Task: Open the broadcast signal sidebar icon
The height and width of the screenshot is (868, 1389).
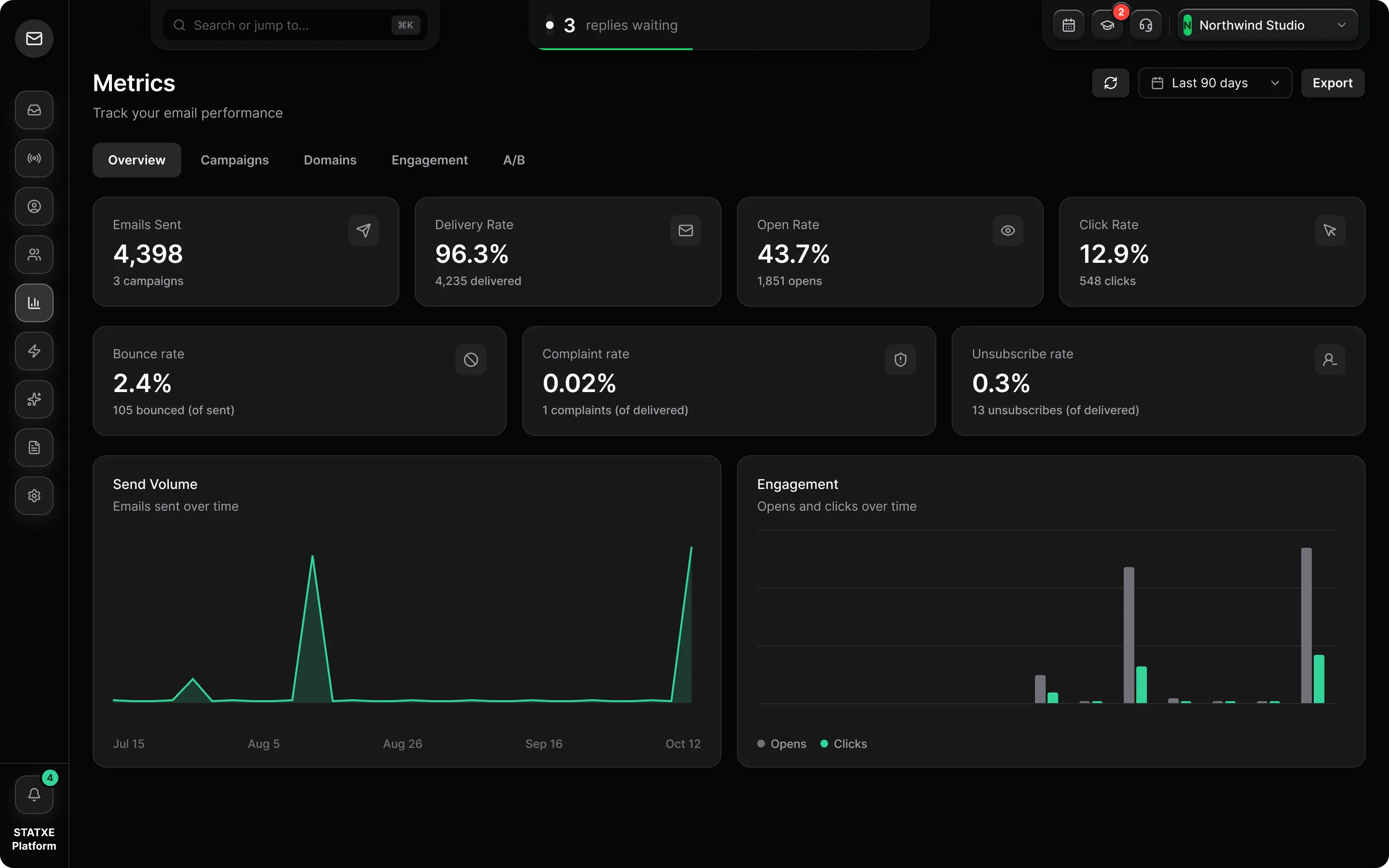Action: point(34,158)
